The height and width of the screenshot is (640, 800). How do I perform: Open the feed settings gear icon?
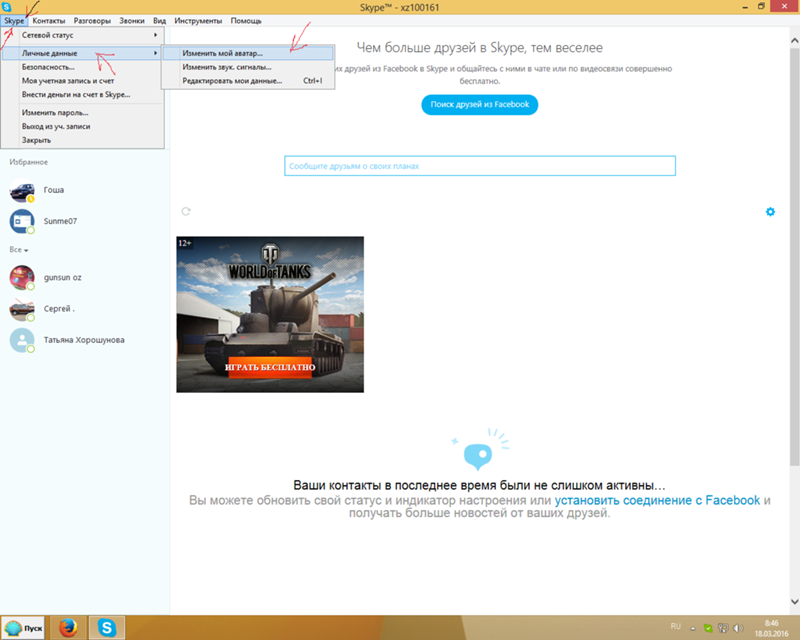770,211
